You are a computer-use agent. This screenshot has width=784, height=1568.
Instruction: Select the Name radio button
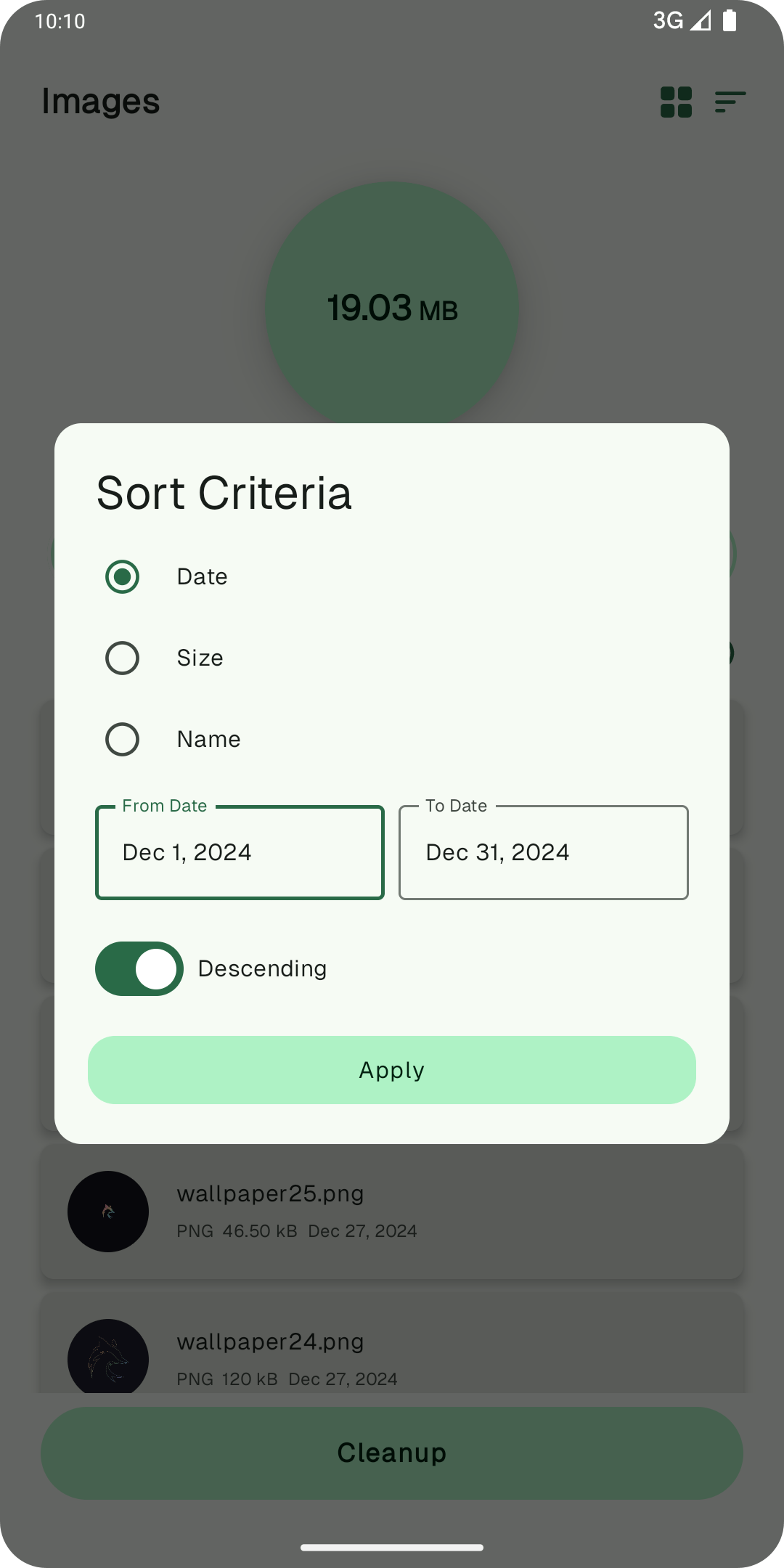click(x=122, y=740)
